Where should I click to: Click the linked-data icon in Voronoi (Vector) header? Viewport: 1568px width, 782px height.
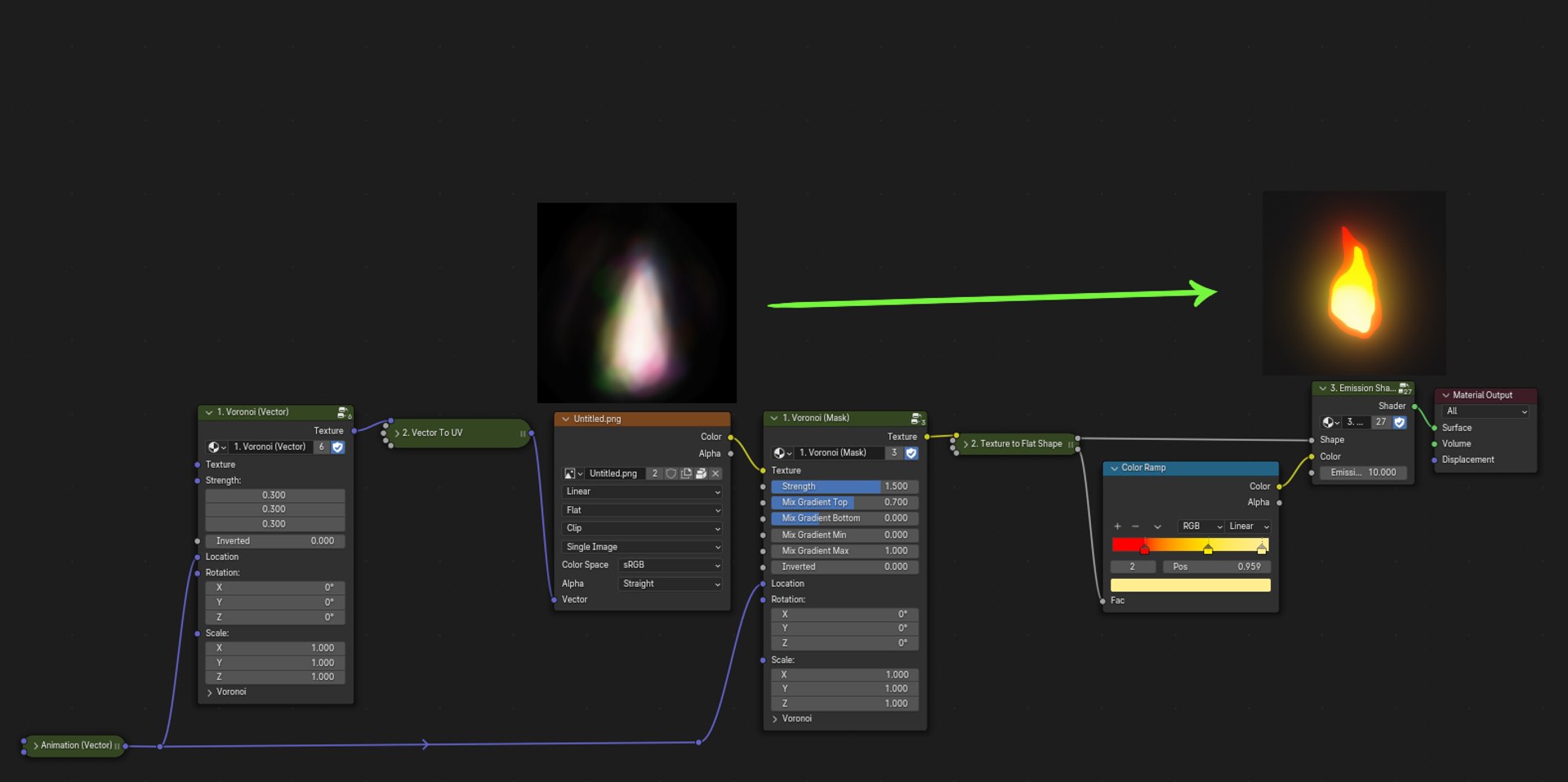tap(344, 413)
